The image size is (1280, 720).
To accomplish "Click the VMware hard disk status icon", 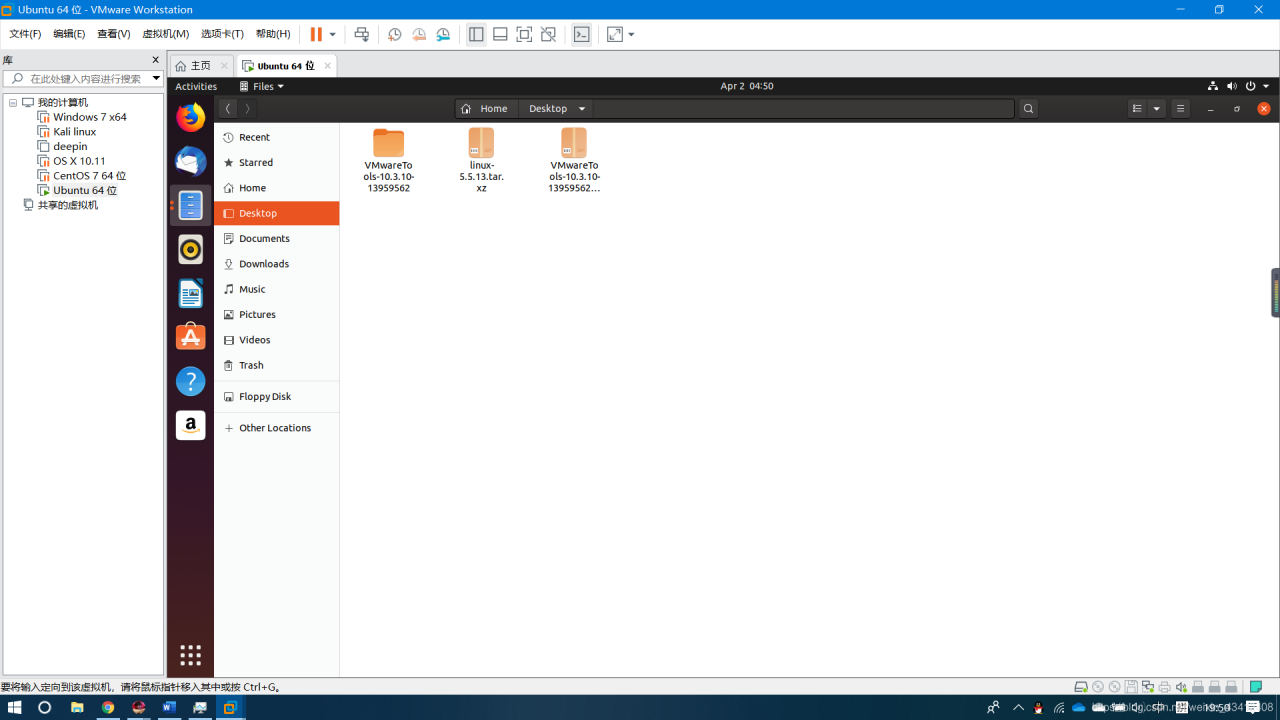I will pyautogui.click(x=1081, y=687).
